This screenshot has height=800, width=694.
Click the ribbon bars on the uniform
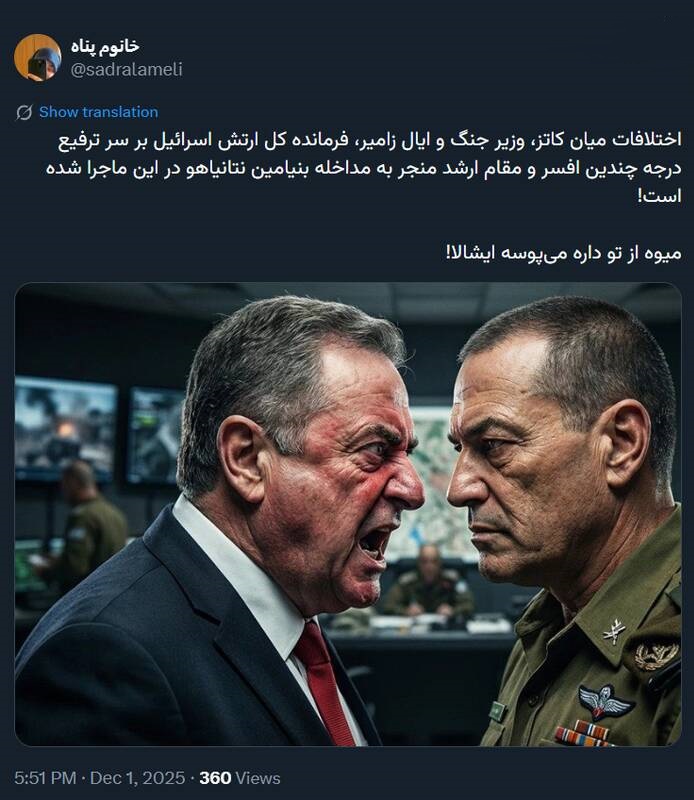582,734
